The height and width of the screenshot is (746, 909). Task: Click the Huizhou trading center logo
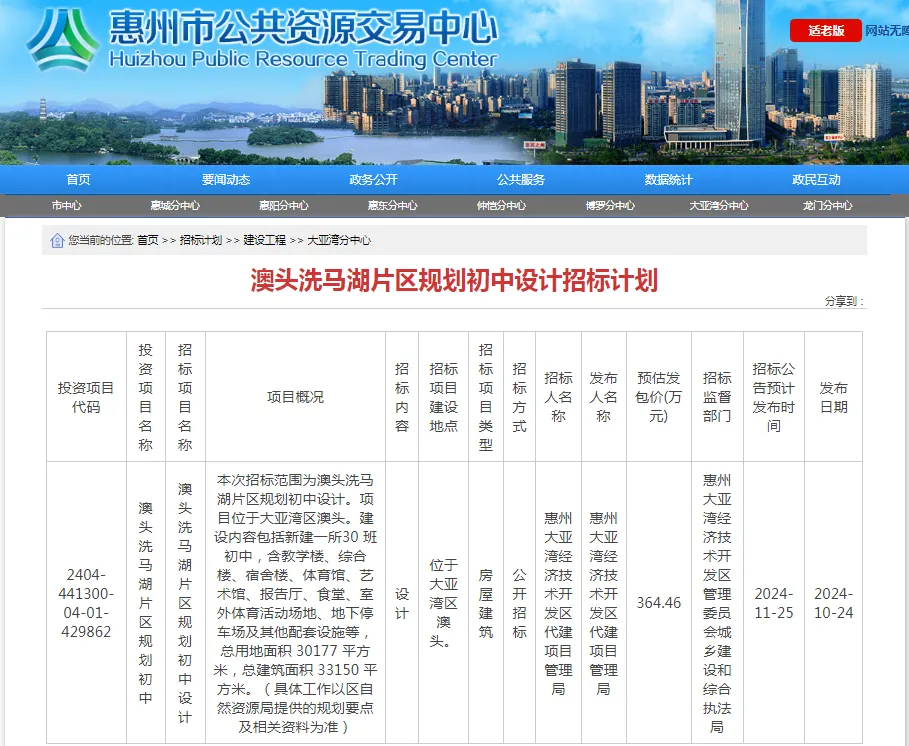[x=62, y=40]
